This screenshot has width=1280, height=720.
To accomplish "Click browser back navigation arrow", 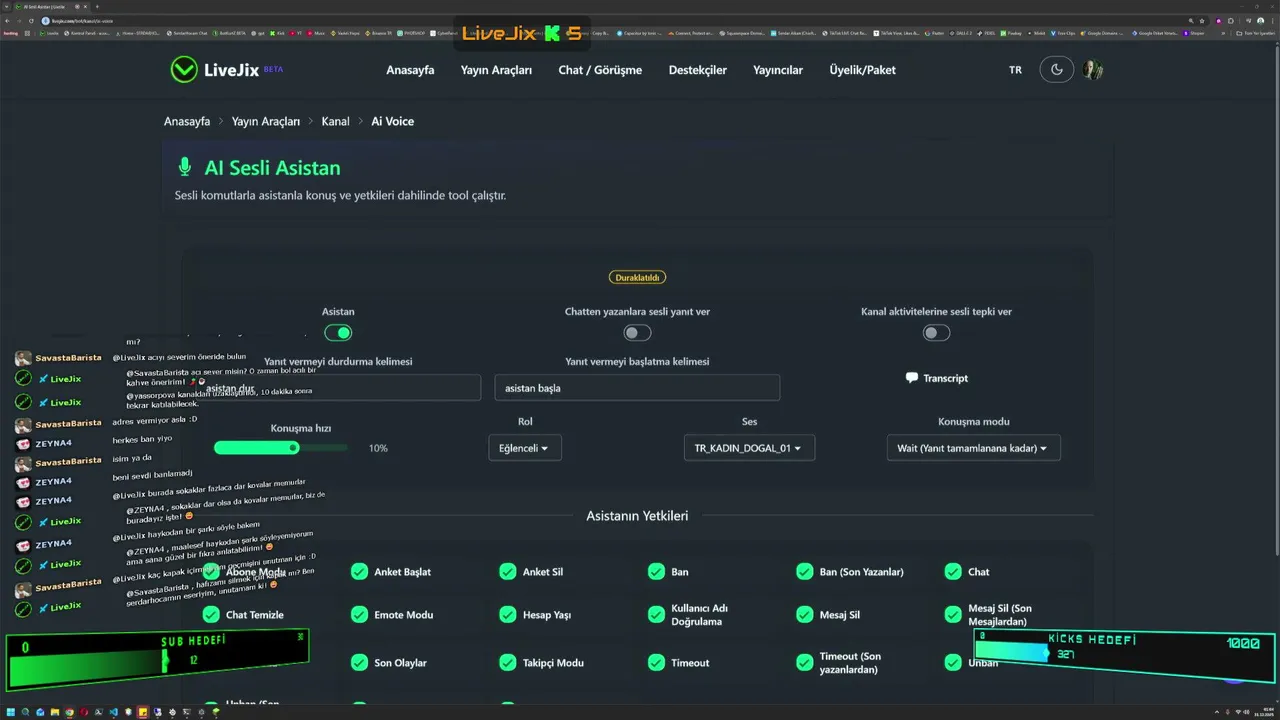I will [8, 20].
